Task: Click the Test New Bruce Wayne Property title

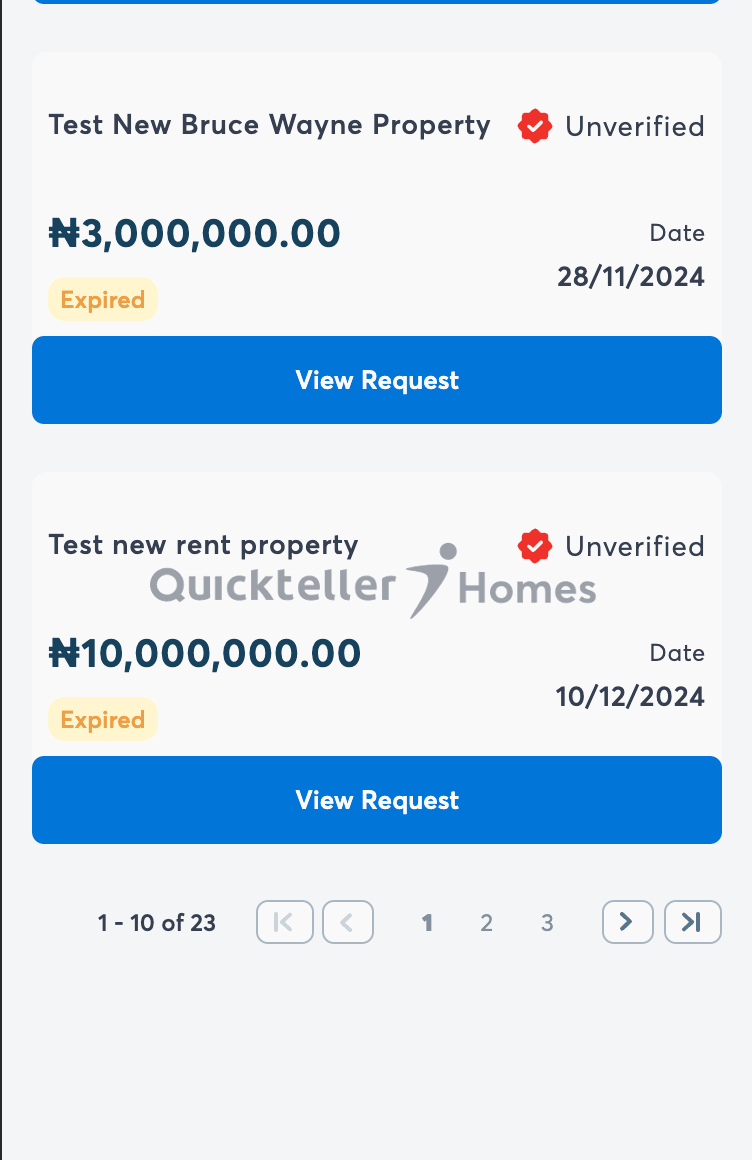Action: [270, 125]
